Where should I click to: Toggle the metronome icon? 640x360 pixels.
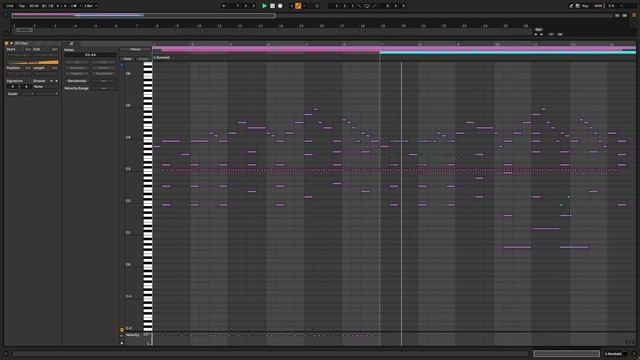[74, 6]
